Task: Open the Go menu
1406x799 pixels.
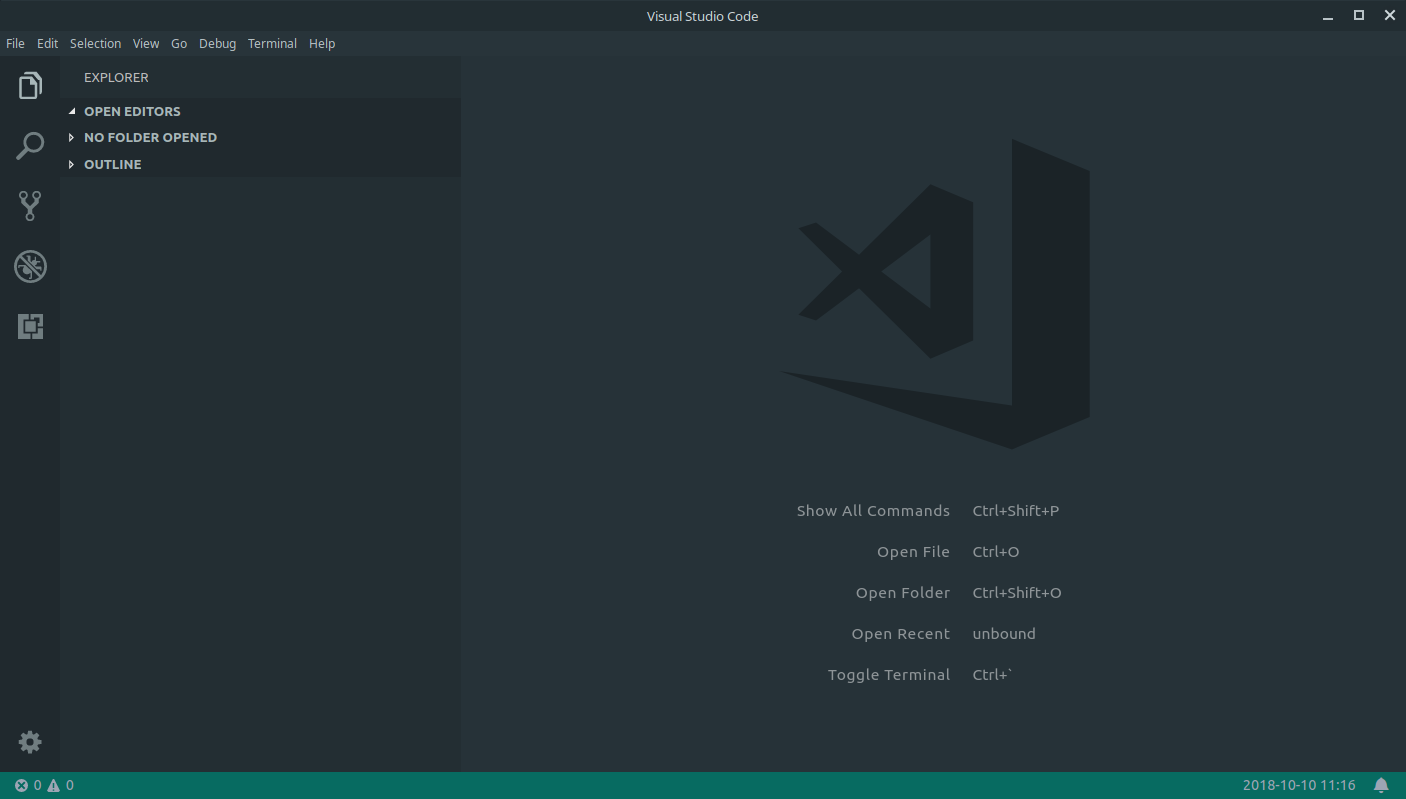Action: [179, 44]
